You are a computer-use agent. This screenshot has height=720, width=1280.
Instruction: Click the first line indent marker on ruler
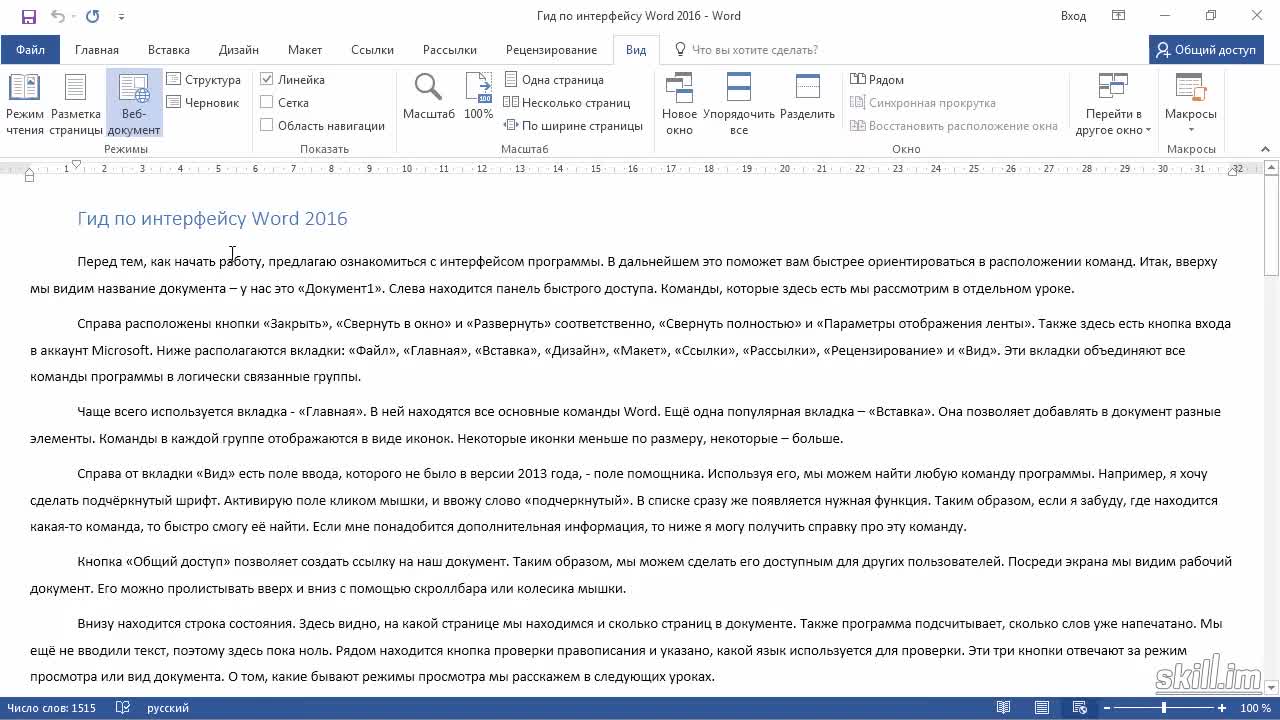tap(76, 165)
